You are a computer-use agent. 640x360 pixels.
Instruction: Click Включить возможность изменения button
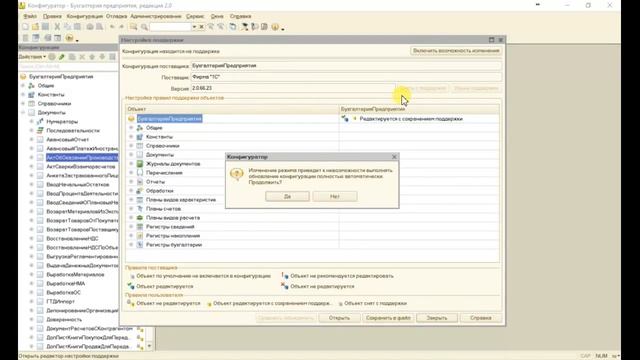tap(456, 51)
